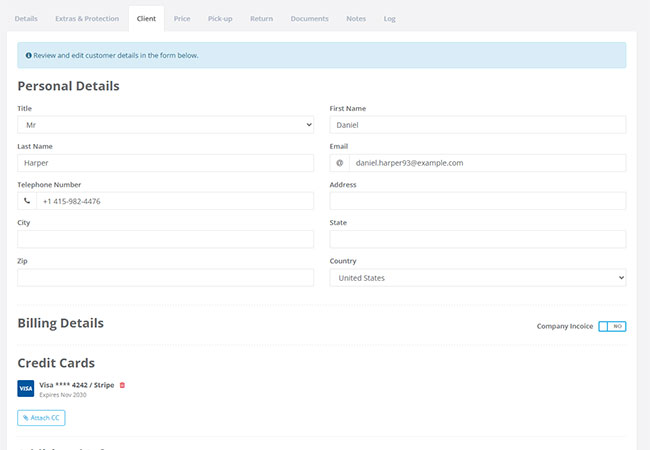650x450 pixels.
Task: Click the 'Credit Cards' heading
Action: click(56, 363)
